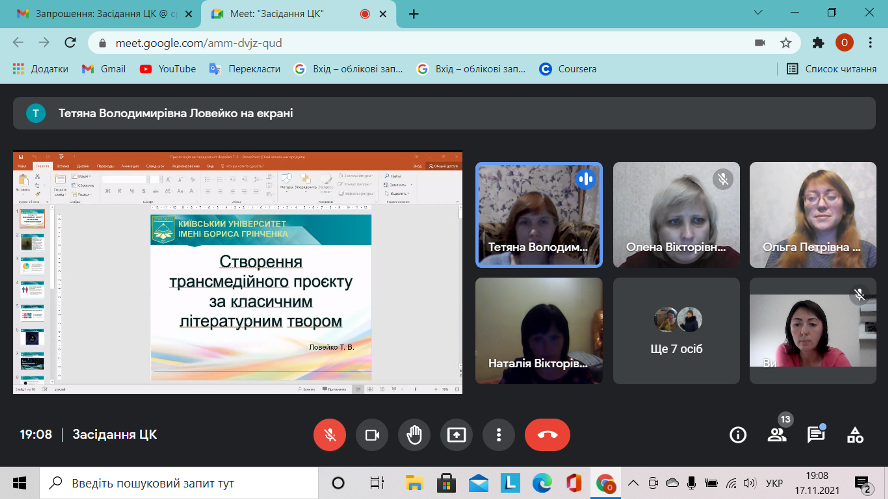
Task: Open Mail app from the taskbar
Action: point(479,483)
